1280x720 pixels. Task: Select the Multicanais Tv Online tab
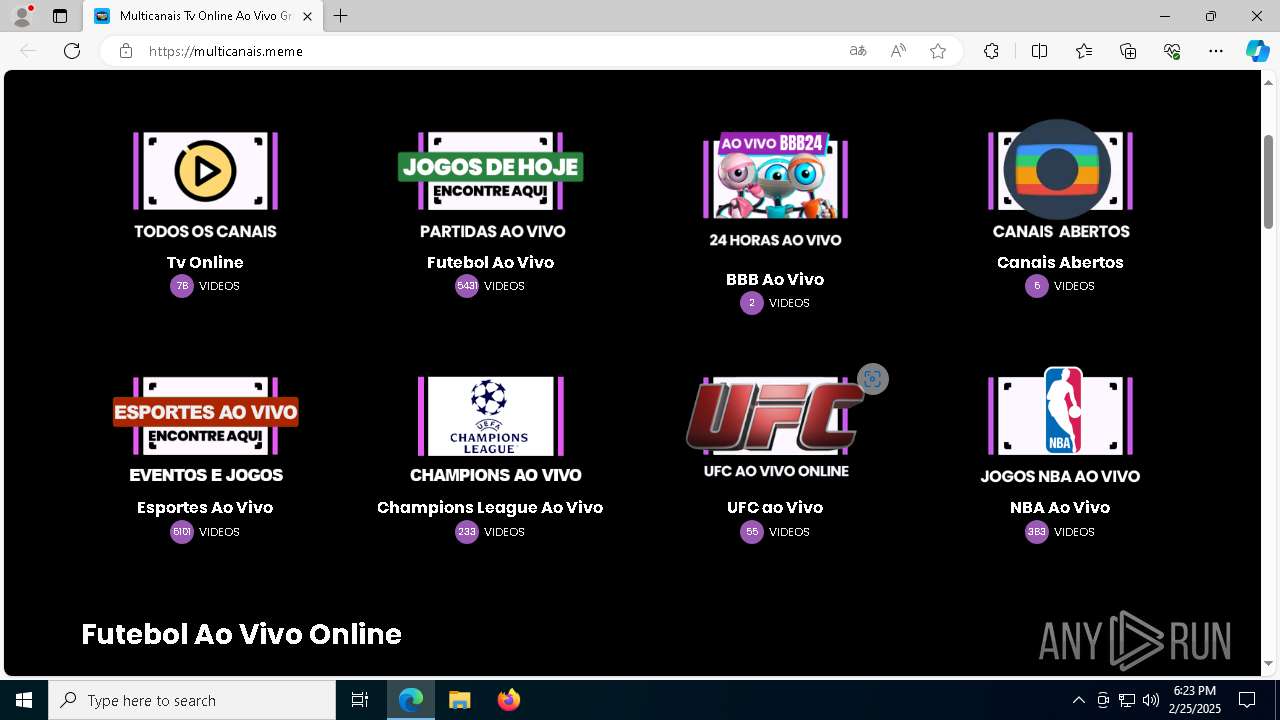pyautogui.click(x=203, y=16)
